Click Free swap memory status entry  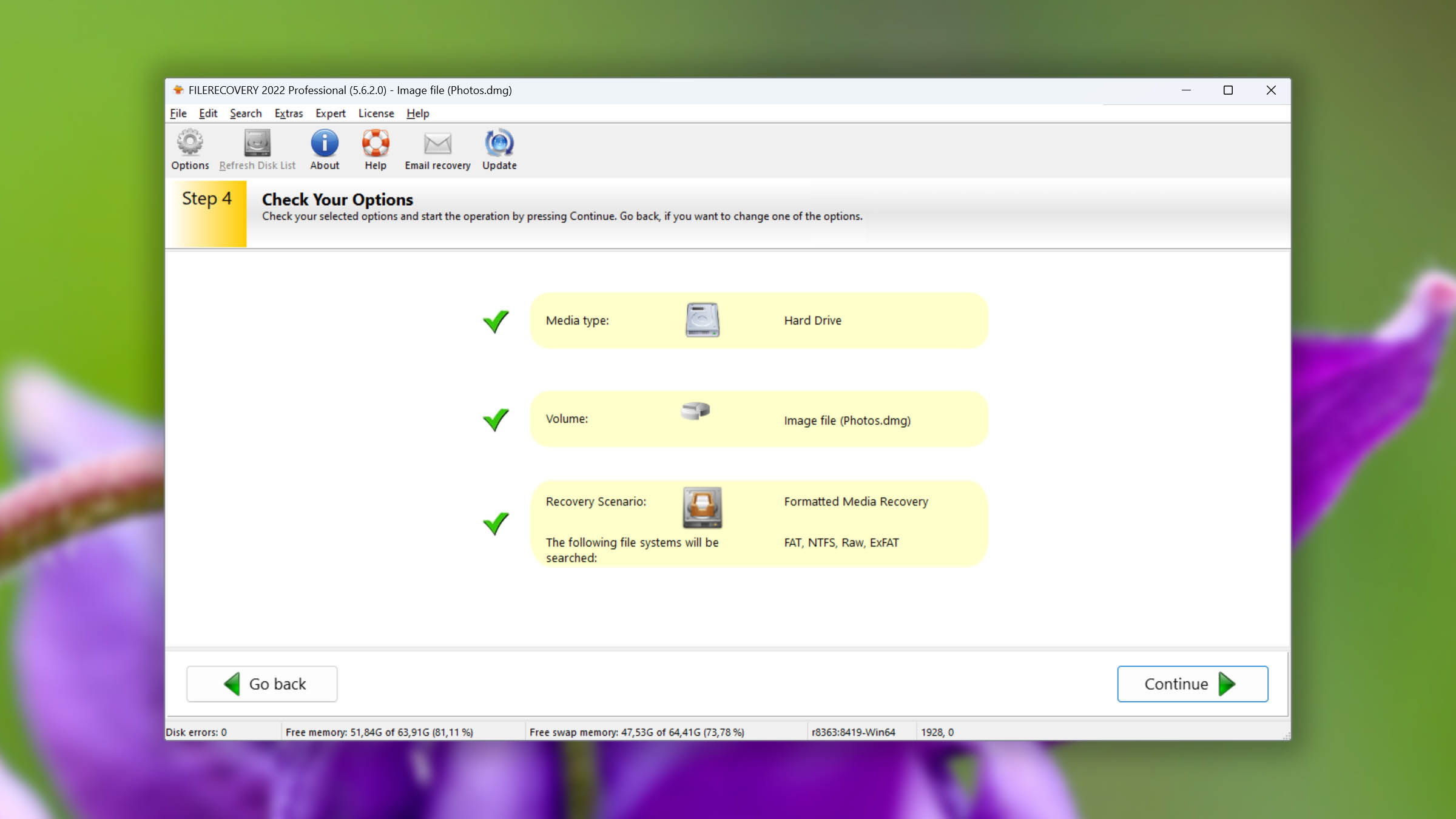click(637, 732)
